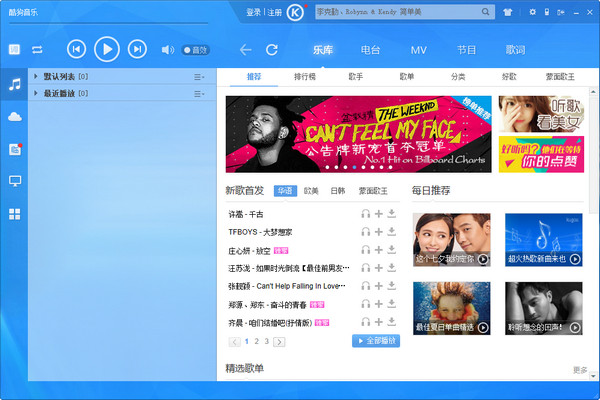Open page 3 of new songs
Screen dimensions: 600x400
(267, 341)
